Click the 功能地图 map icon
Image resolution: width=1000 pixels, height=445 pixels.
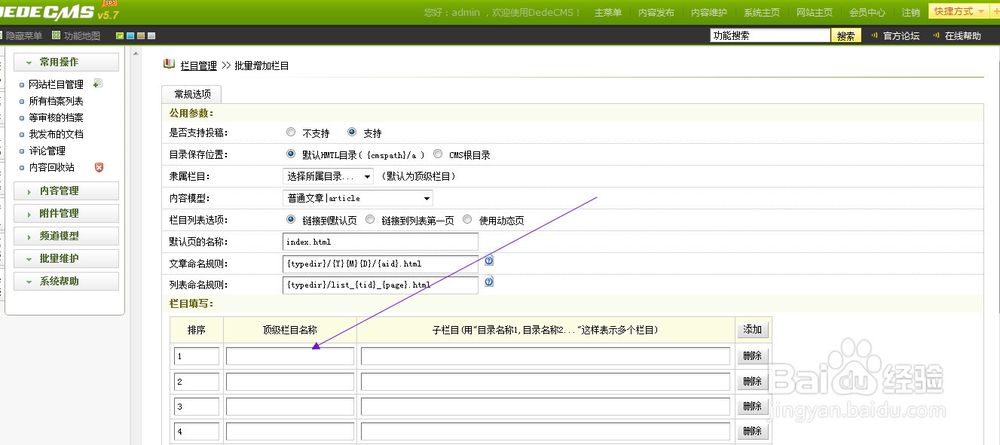click(x=56, y=36)
